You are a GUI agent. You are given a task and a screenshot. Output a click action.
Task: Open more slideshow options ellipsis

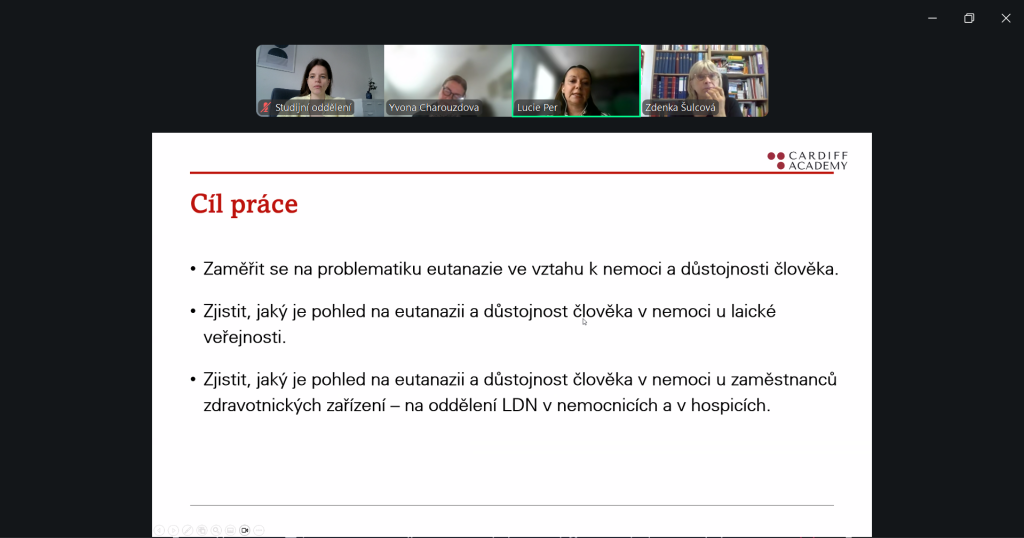tap(259, 530)
